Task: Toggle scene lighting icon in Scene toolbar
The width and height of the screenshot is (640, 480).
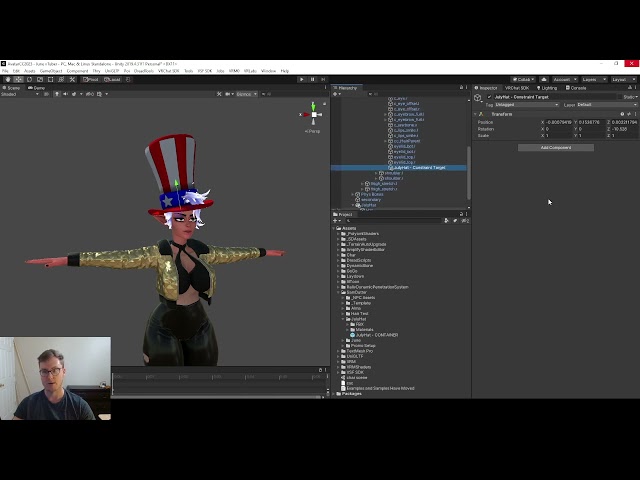Action: [57, 94]
